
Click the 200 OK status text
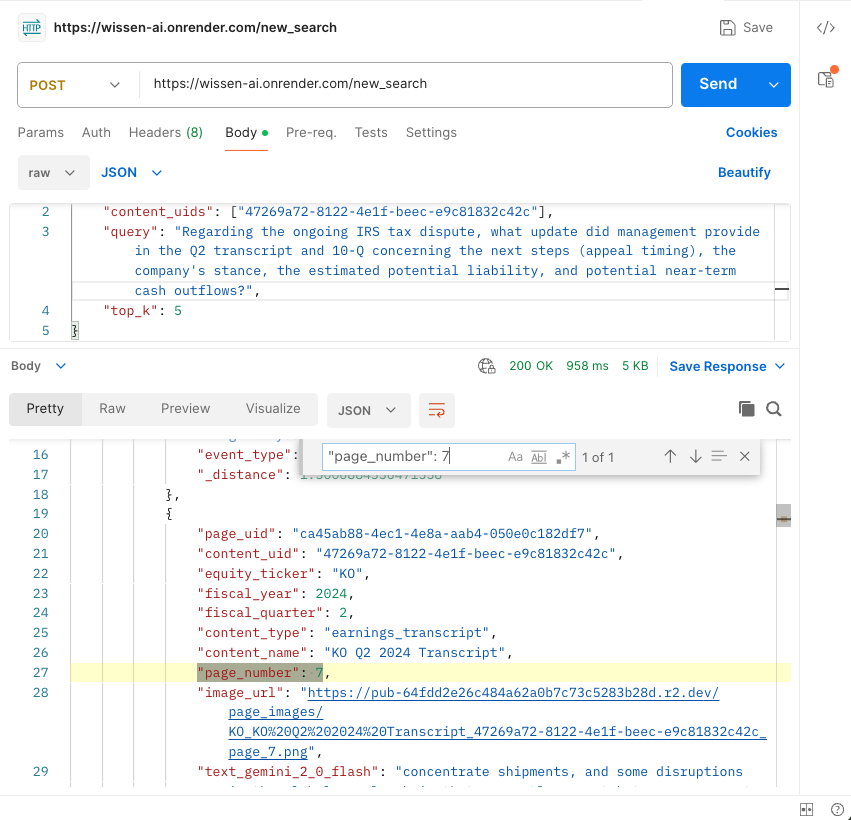point(531,366)
